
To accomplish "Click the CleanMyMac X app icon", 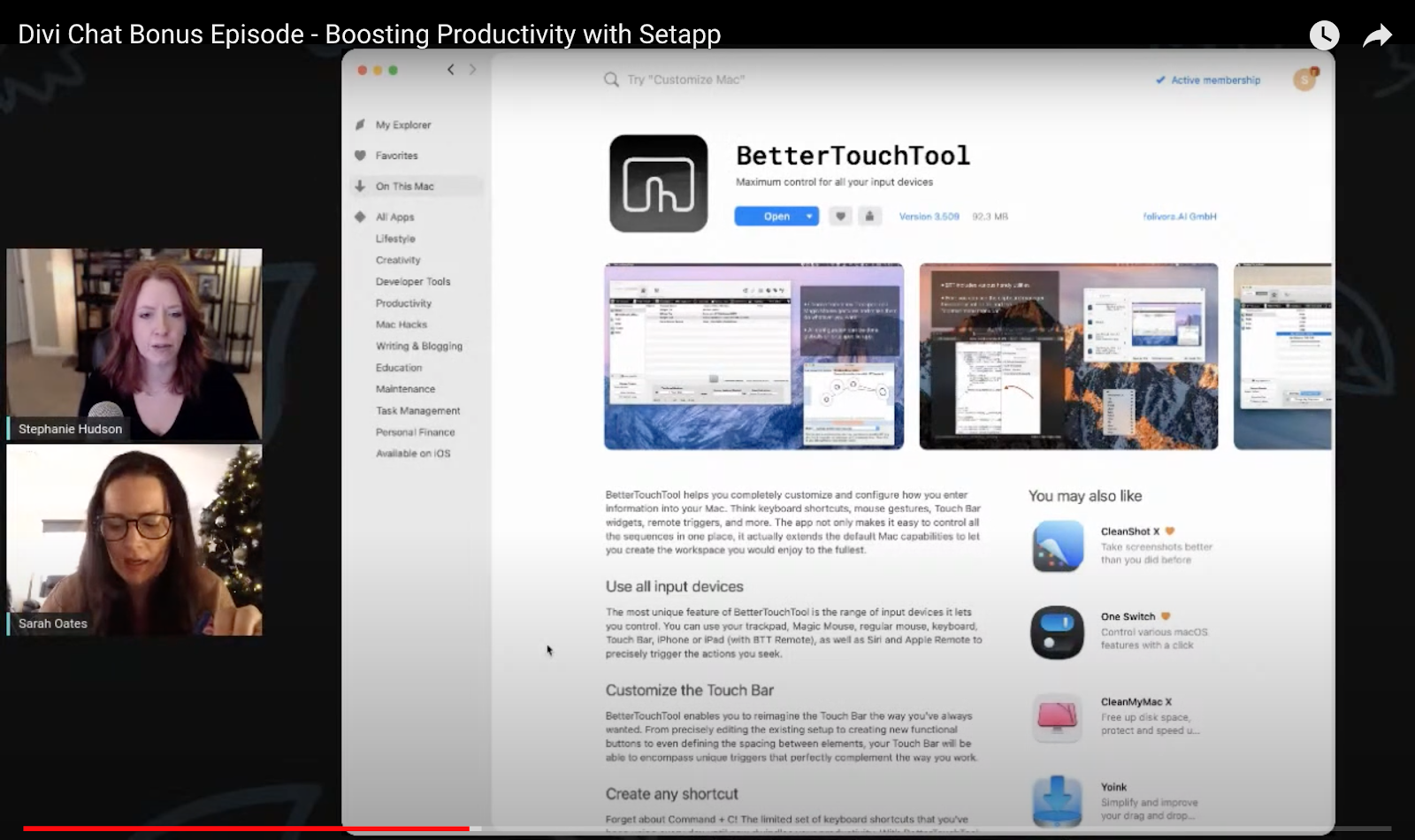I will click(x=1058, y=717).
